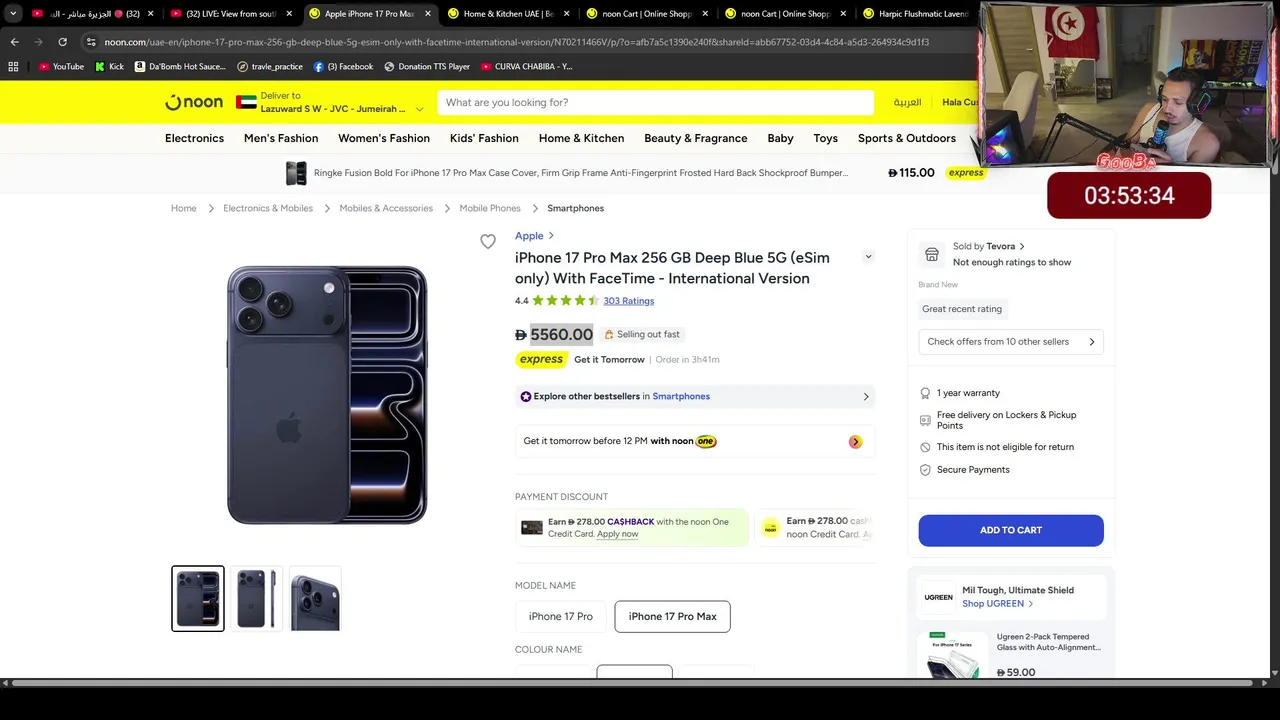Open the Electronics category menu
The height and width of the screenshot is (720, 1280).
[x=194, y=138]
